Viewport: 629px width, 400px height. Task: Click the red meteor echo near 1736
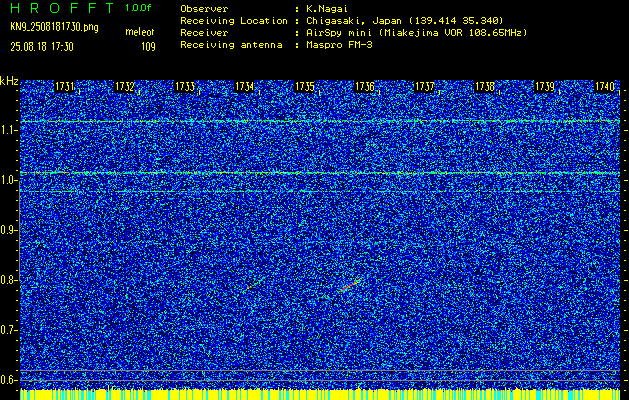click(x=350, y=285)
